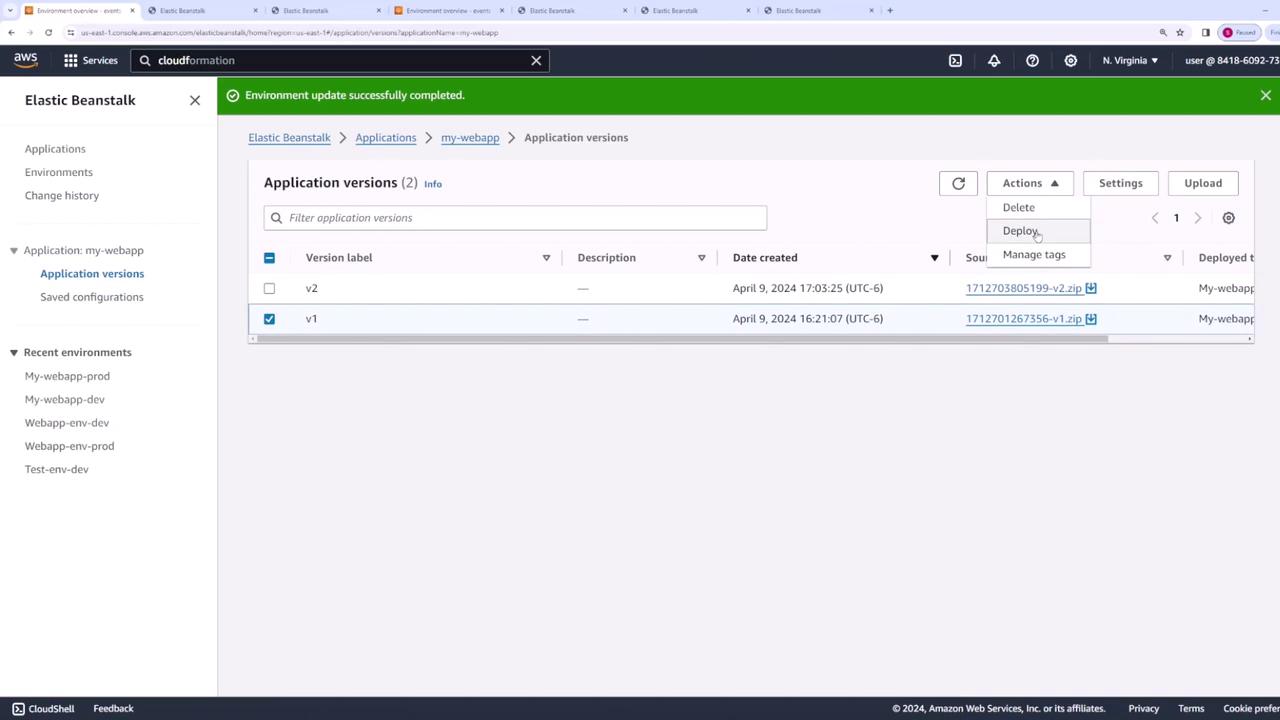Image resolution: width=1280 pixels, height=720 pixels.
Task: Sort by the Description column arrow
Action: (701, 258)
